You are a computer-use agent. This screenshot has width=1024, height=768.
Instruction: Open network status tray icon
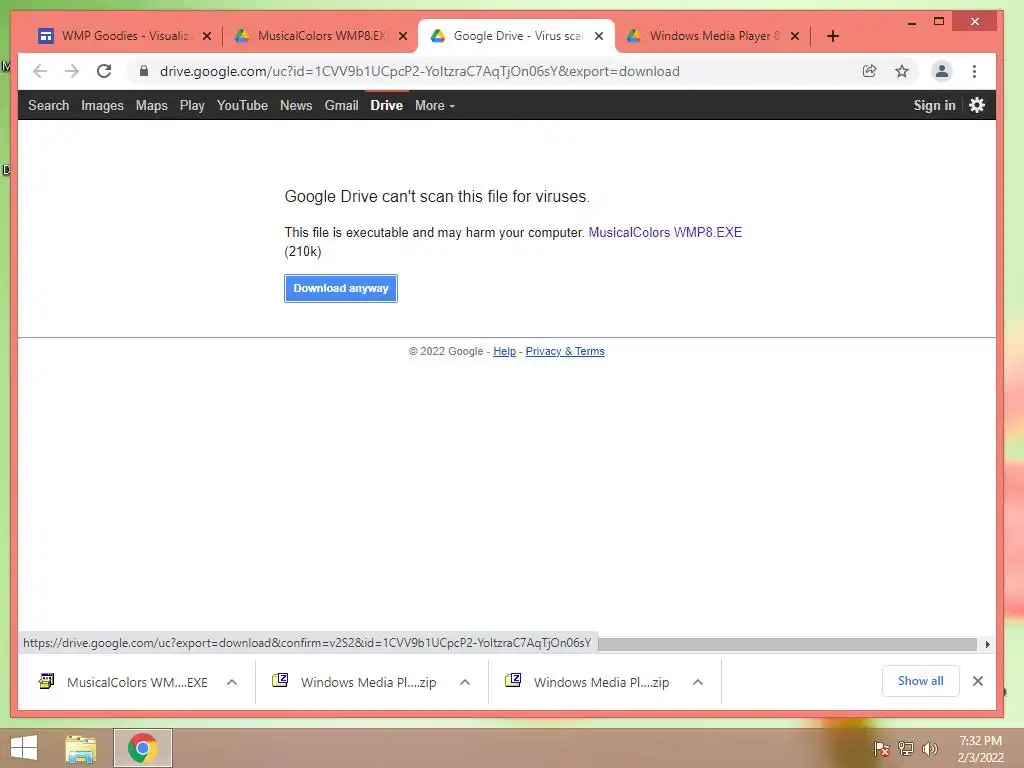(x=905, y=748)
